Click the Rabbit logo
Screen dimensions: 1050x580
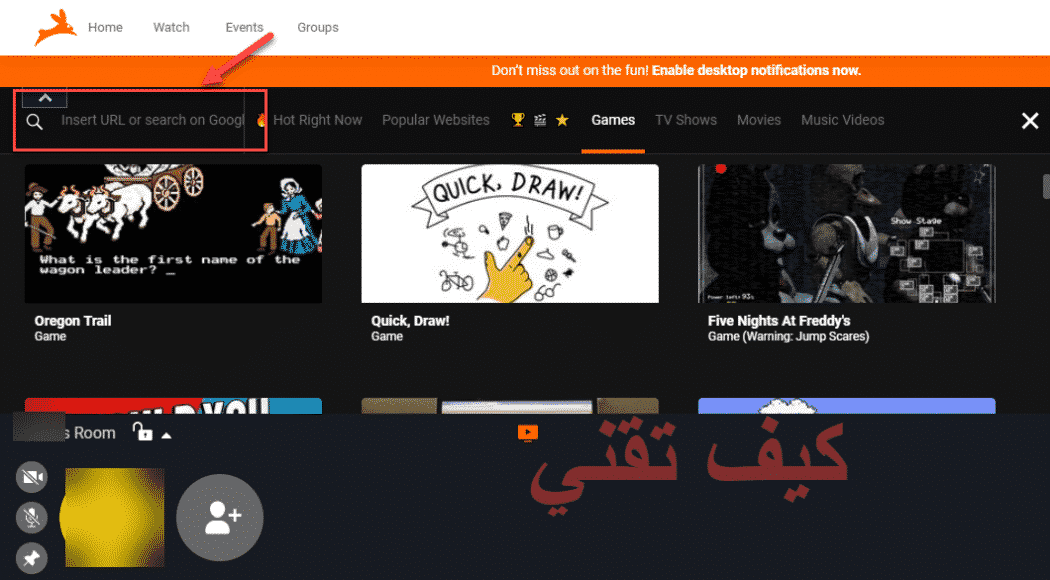tap(56, 27)
